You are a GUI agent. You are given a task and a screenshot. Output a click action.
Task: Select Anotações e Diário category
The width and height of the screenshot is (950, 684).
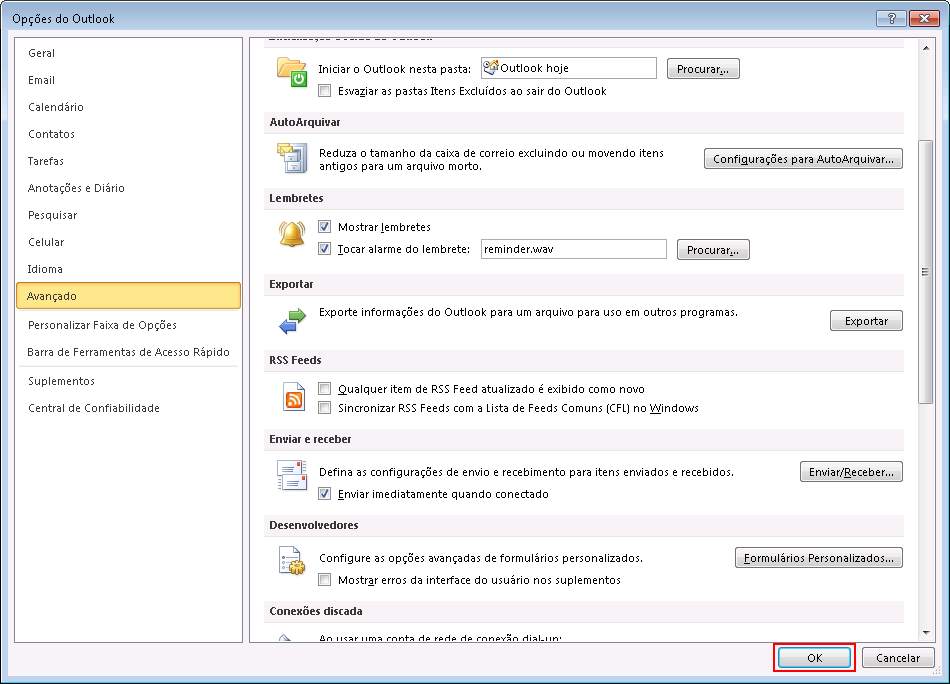point(128,188)
